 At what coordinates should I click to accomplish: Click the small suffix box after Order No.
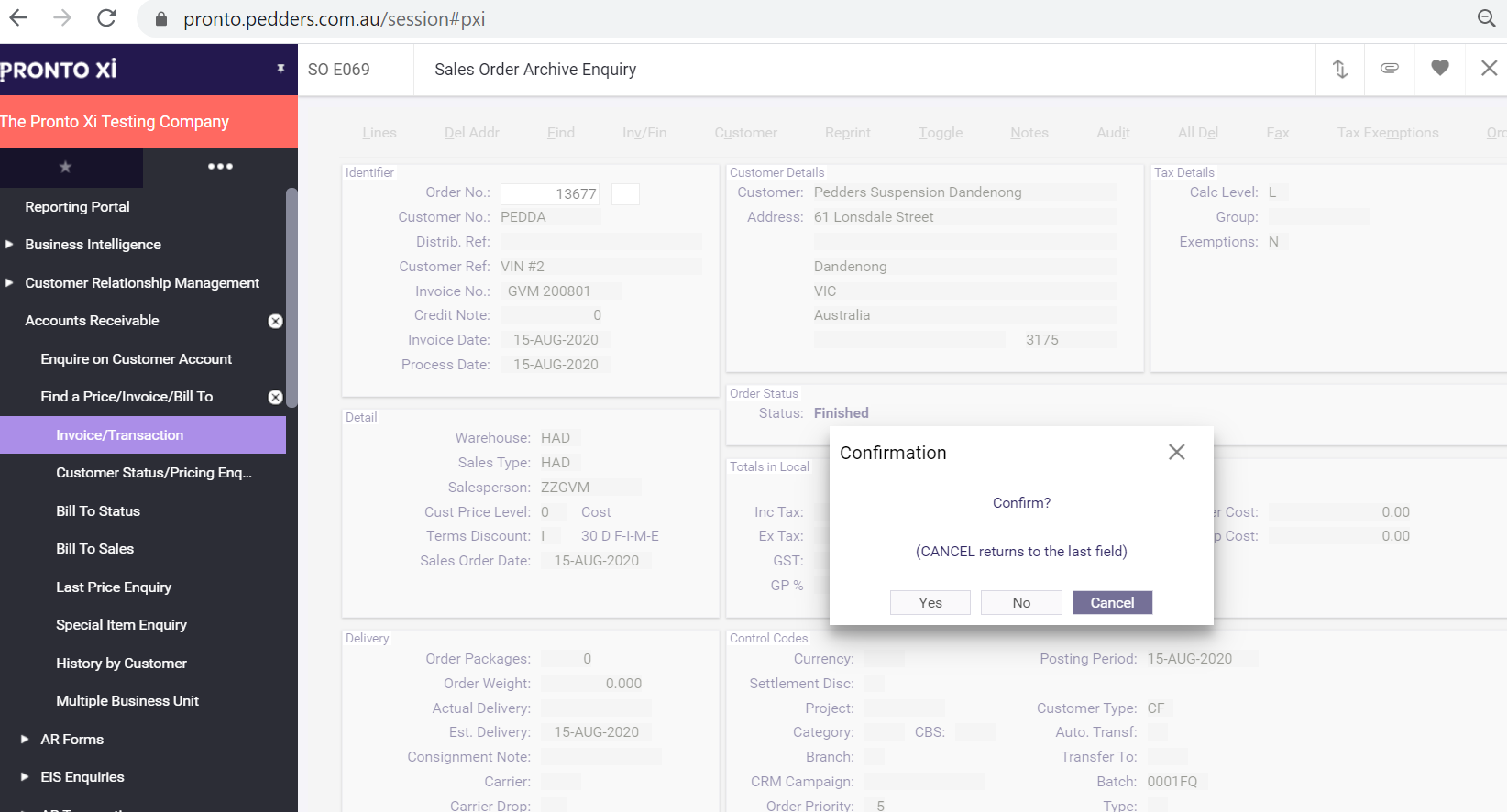pyautogui.click(x=625, y=193)
